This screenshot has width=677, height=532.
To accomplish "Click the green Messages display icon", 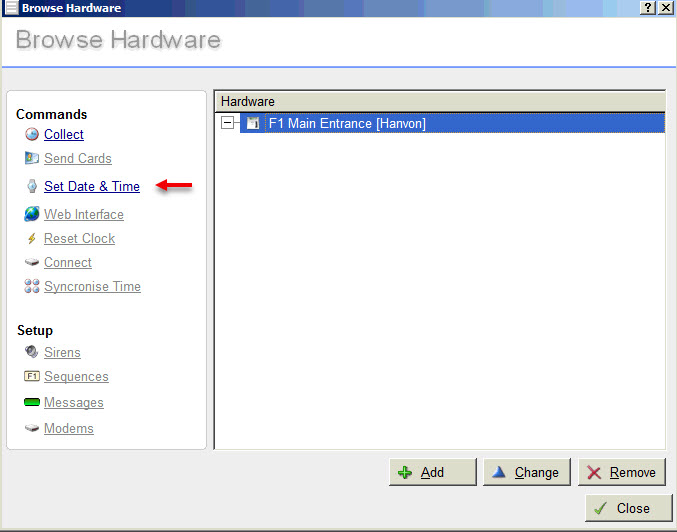I will tap(32, 402).
